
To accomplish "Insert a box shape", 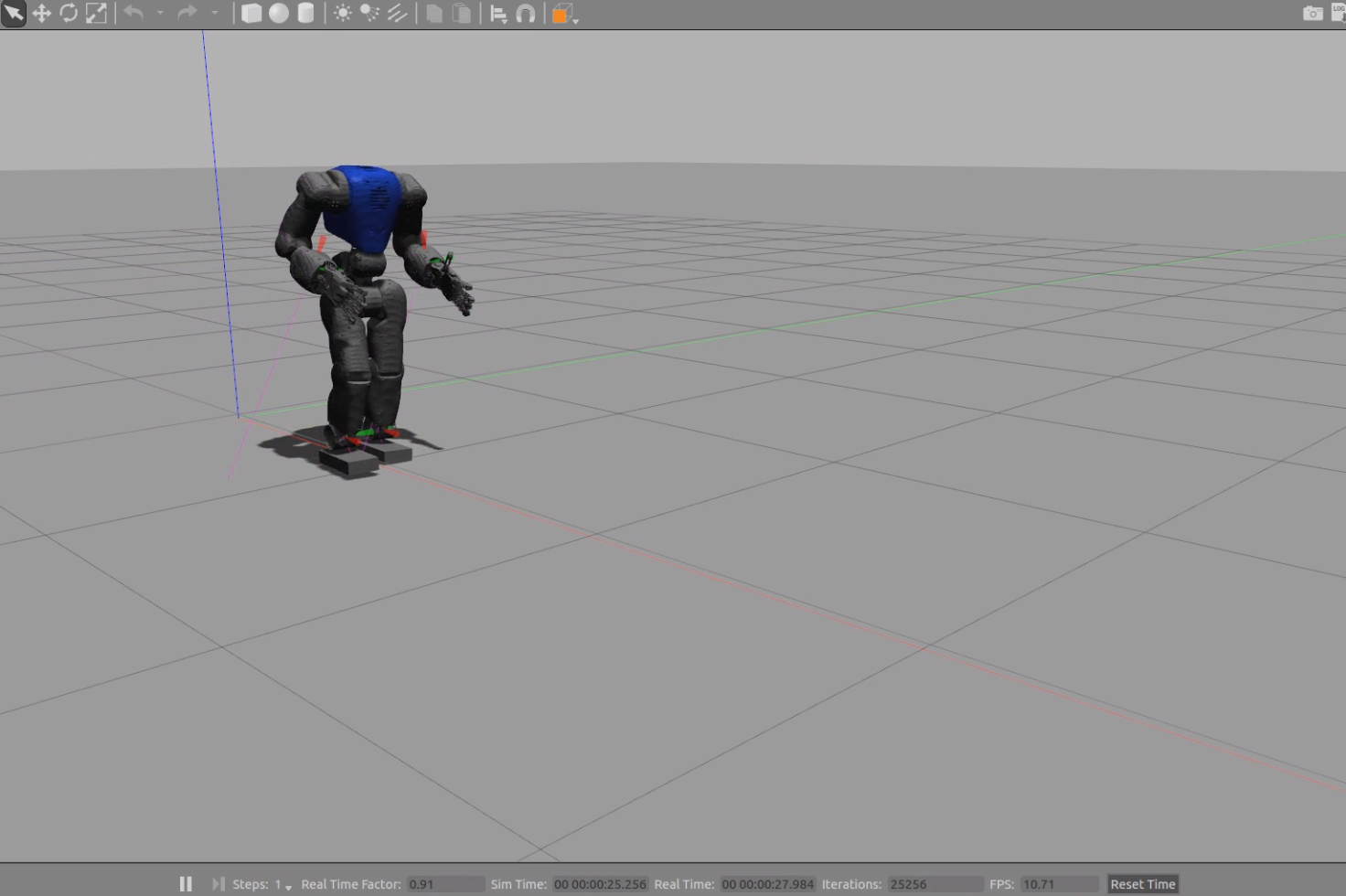I will point(251,14).
